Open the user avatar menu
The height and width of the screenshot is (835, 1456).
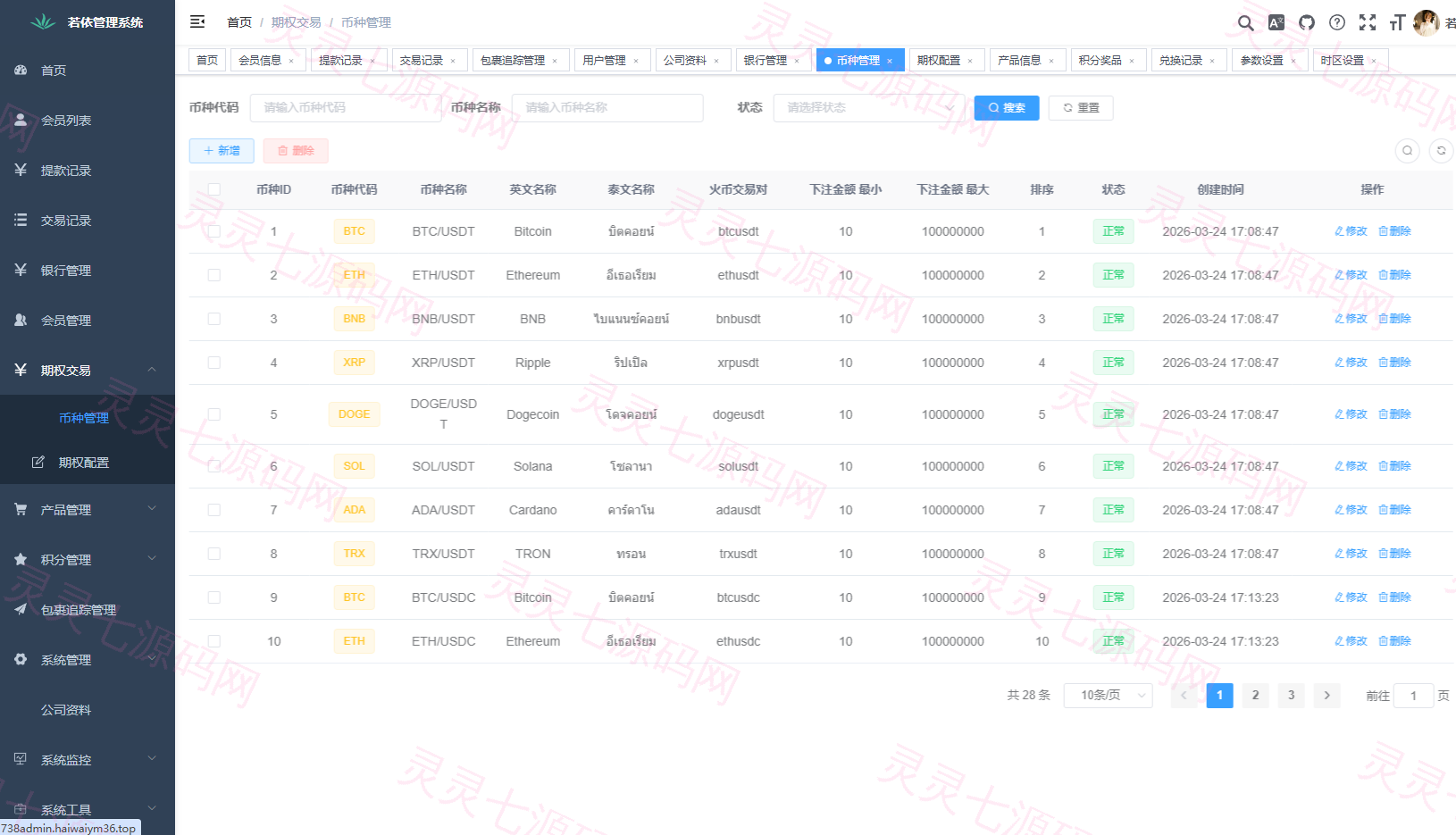click(1427, 22)
